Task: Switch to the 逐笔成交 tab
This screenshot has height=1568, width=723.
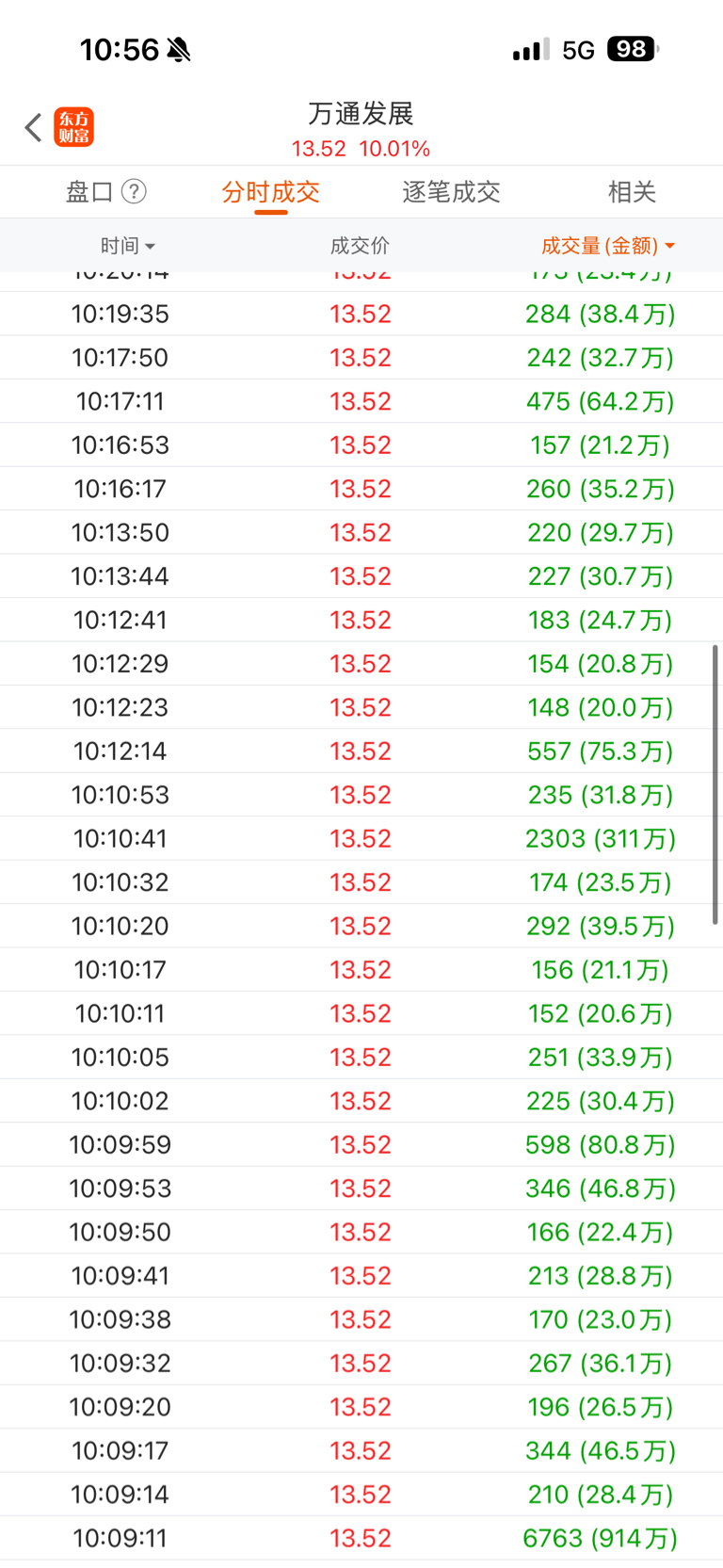Action: click(451, 192)
